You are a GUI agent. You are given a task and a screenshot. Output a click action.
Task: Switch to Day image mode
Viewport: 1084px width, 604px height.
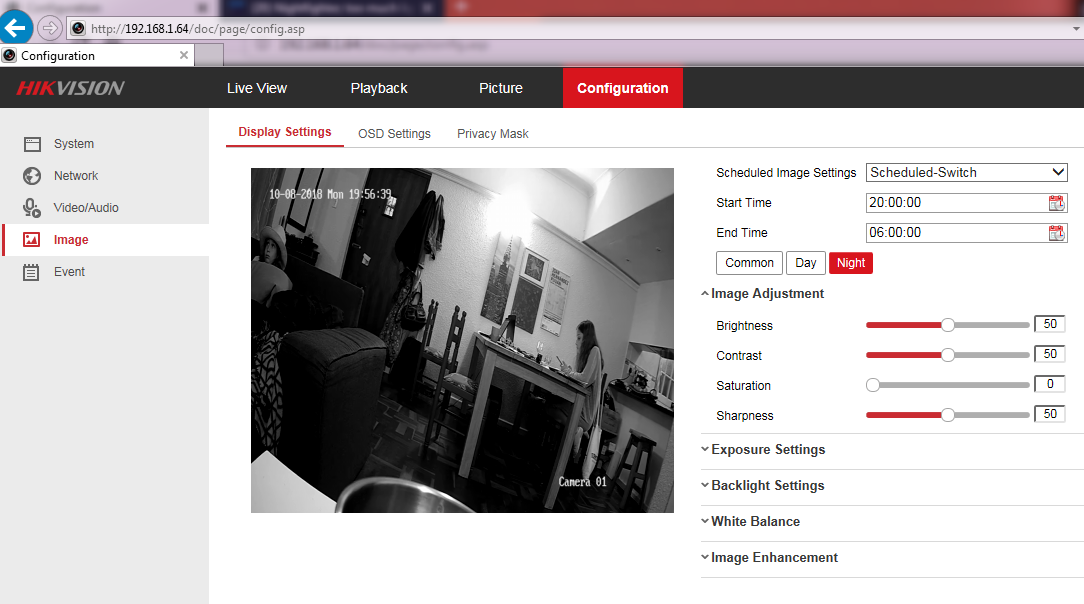(806, 263)
